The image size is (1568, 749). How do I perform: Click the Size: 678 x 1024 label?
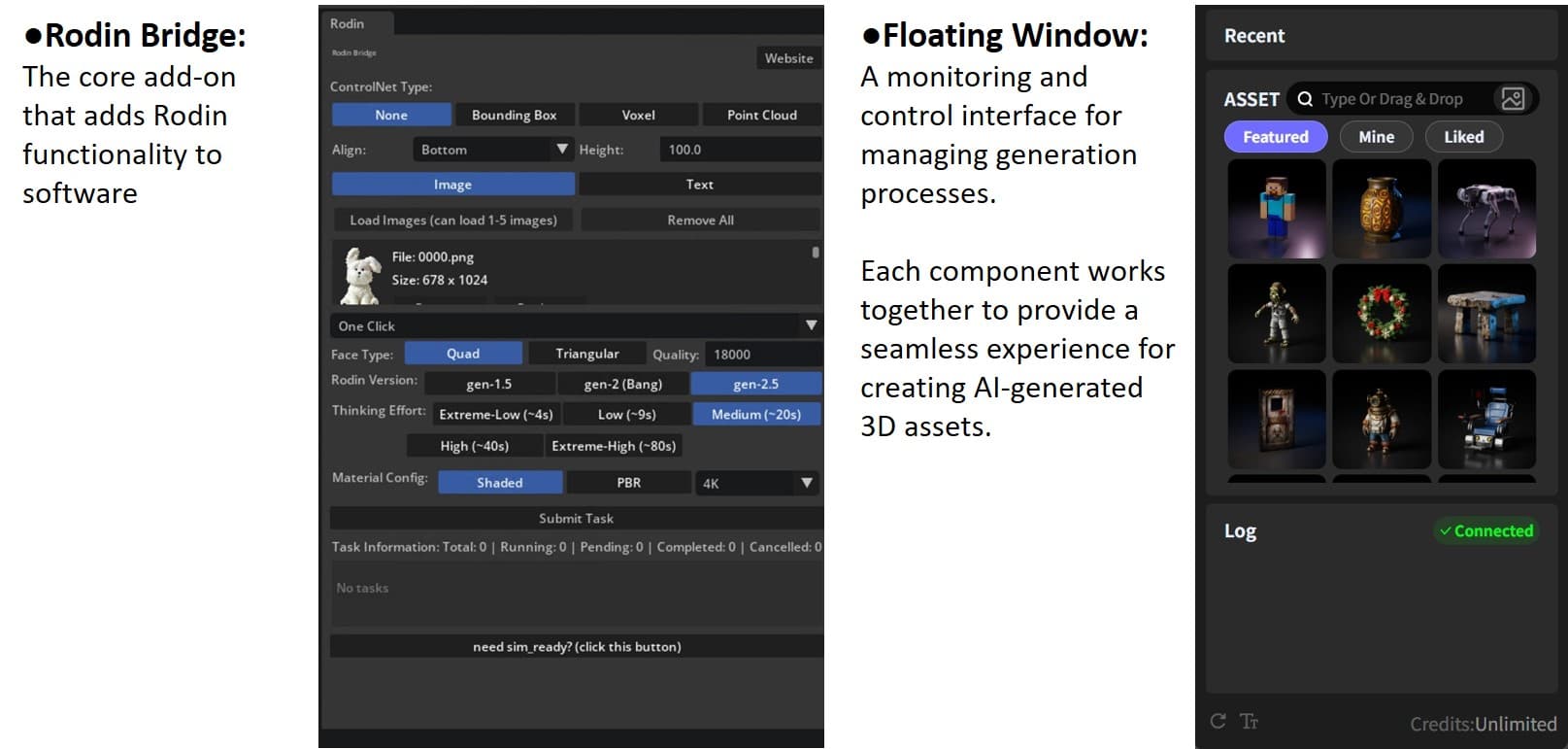(x=440, y=280)
